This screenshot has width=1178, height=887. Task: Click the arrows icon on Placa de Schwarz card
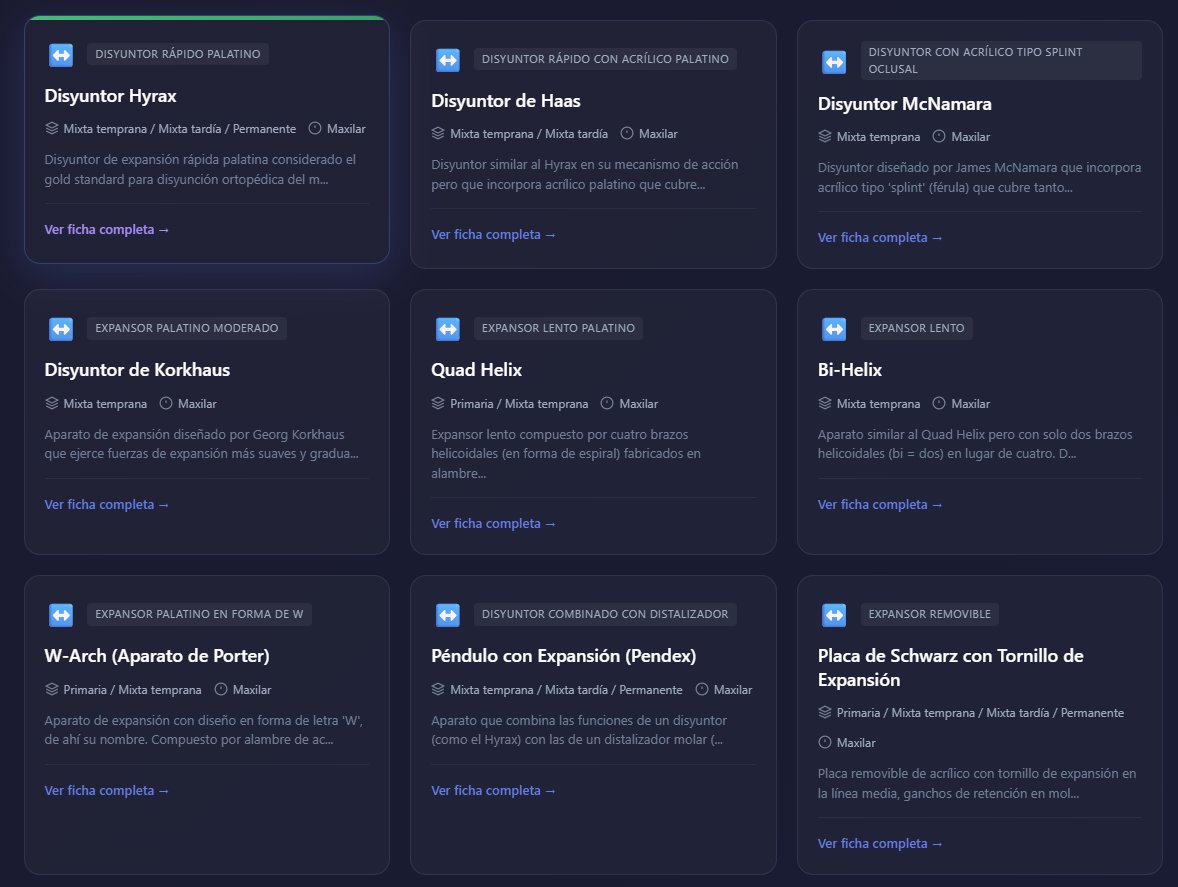[834, 614]
